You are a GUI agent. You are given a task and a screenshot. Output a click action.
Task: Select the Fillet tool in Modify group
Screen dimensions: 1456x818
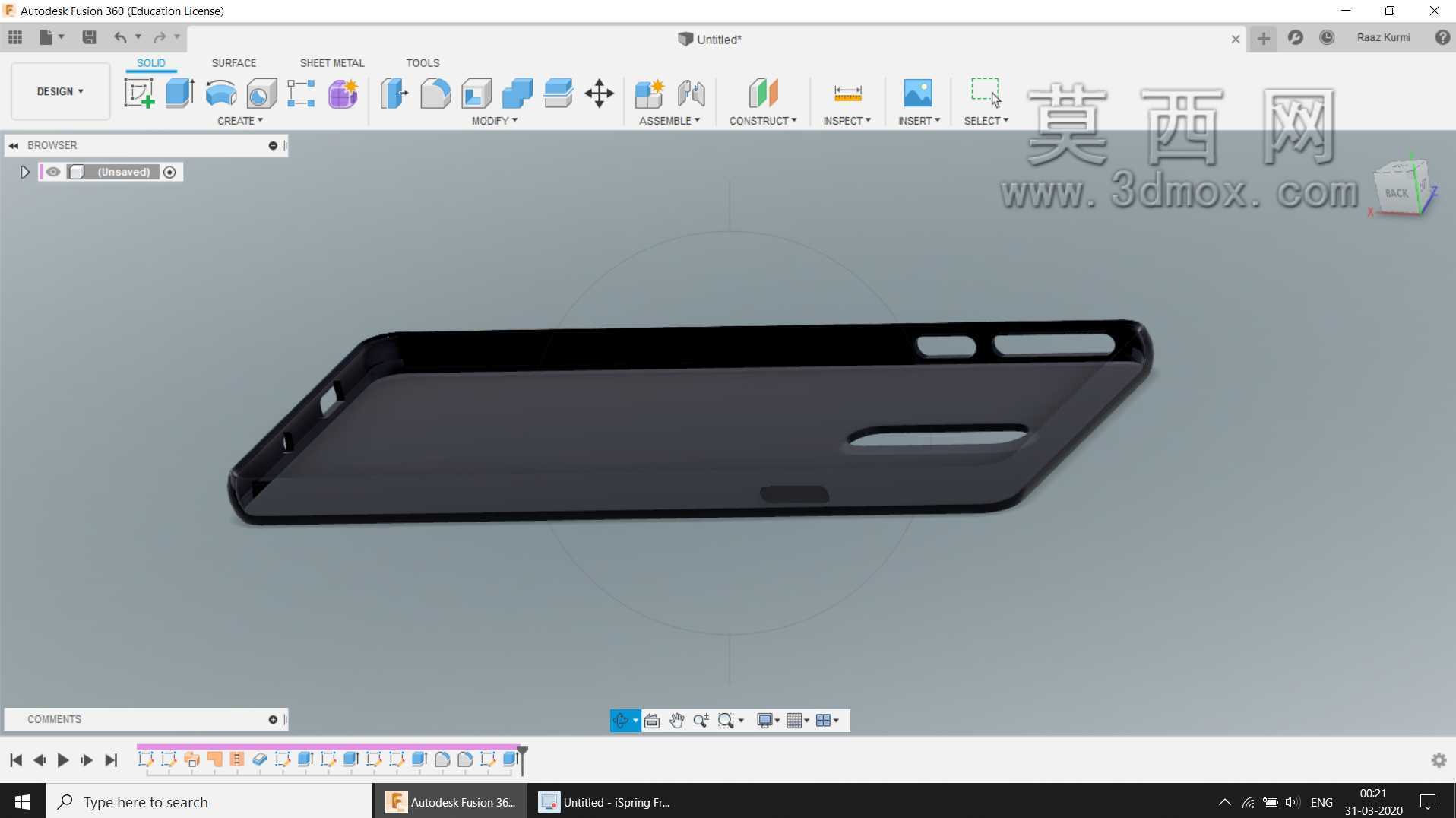coord(435,94)
